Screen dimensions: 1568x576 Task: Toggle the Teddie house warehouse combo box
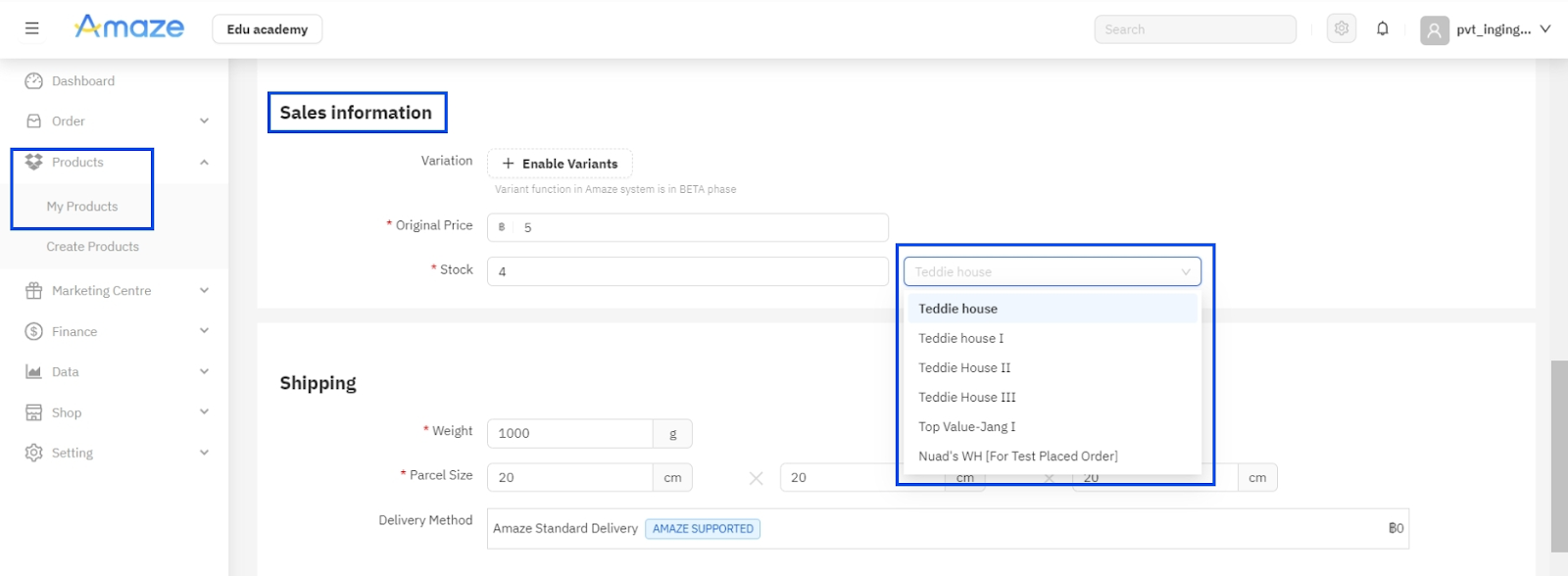(x=1053, y=271)
